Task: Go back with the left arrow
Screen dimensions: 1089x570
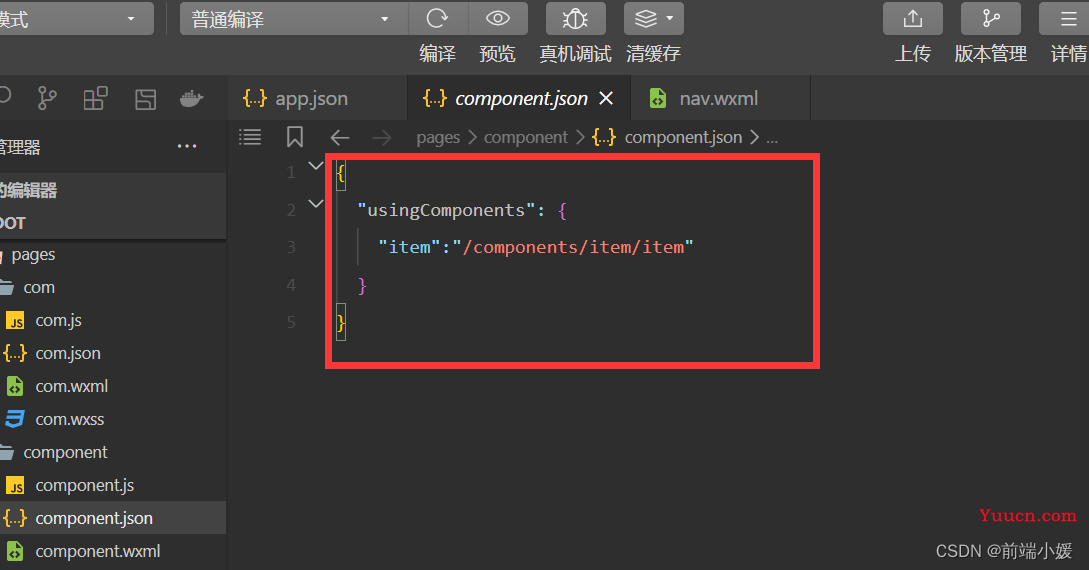Action: pos(340,137)
